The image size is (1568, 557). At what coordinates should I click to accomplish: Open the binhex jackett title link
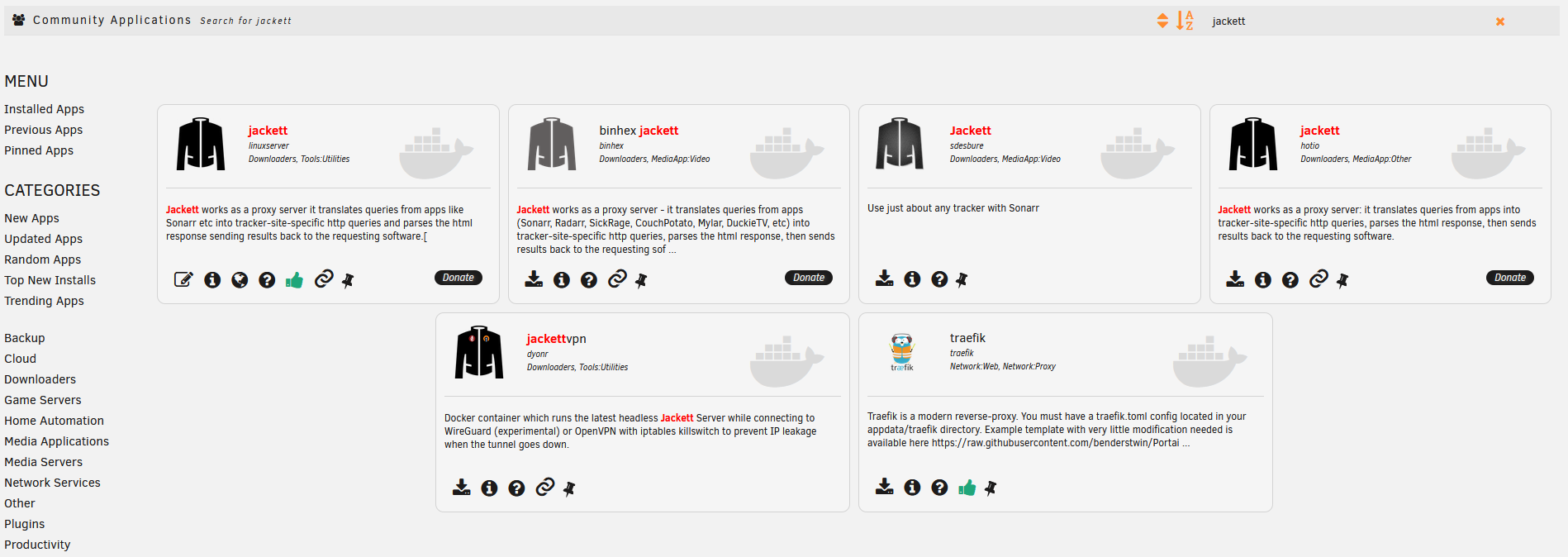click(x=639, y=131)
